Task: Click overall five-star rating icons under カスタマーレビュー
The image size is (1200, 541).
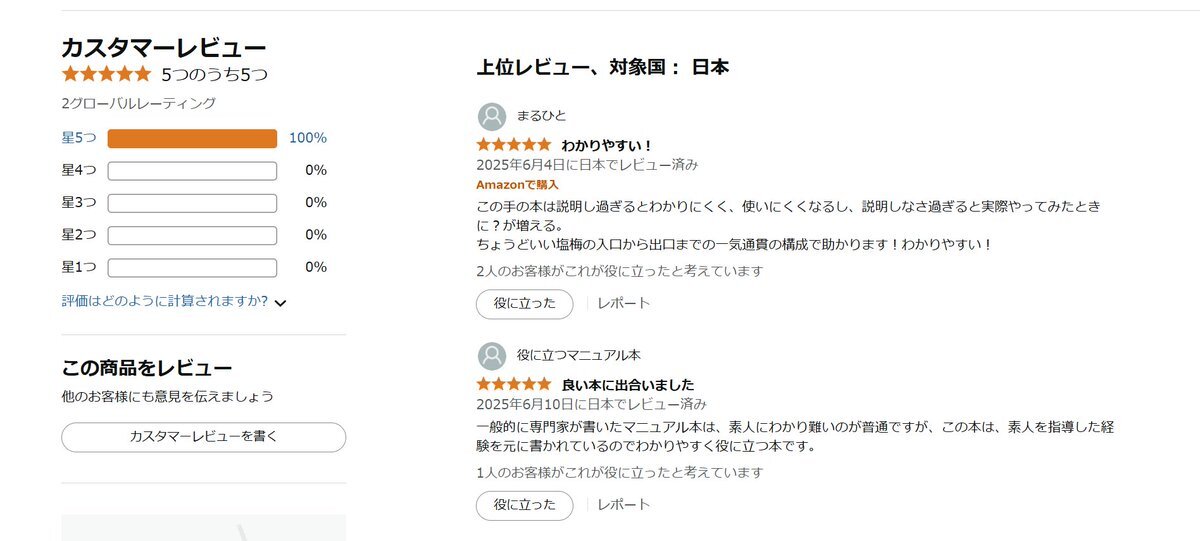Action: [x=106, y=74]
